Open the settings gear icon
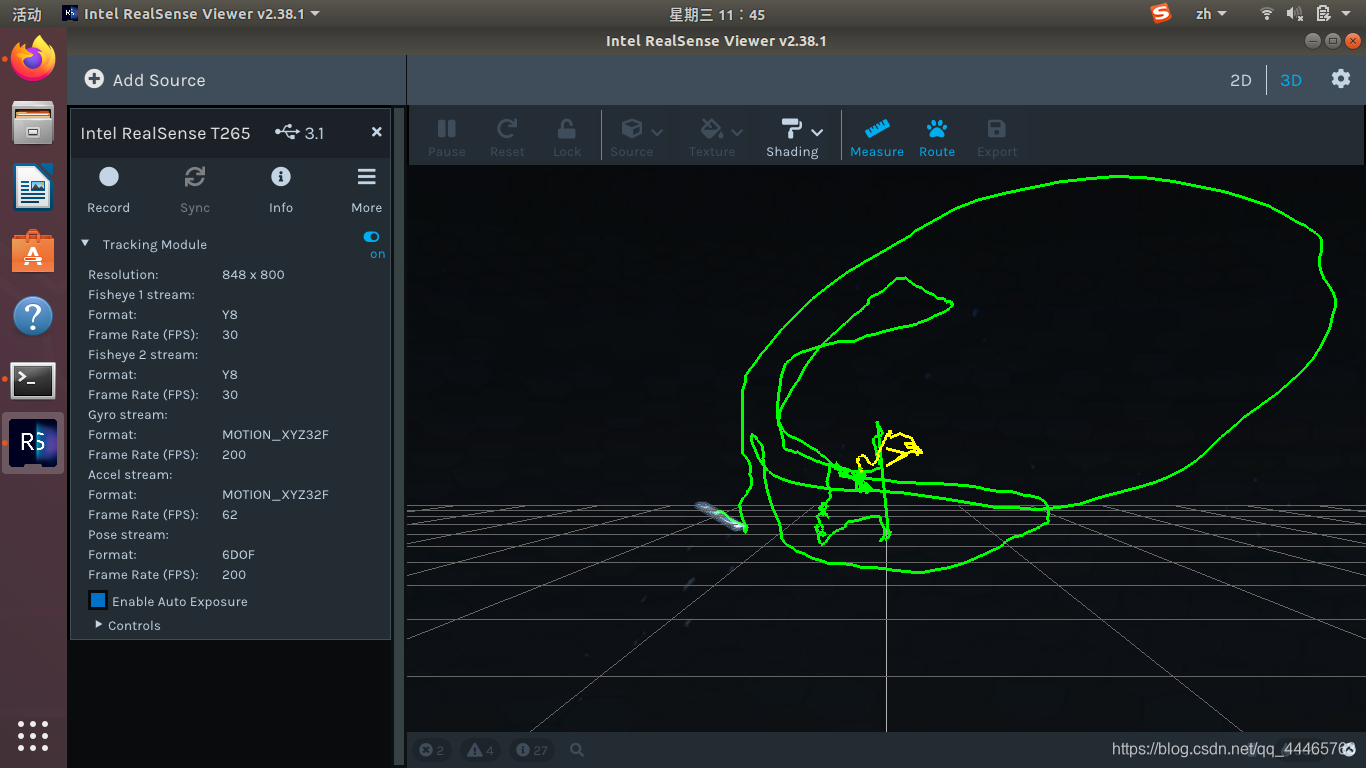Image resolution: width=1366 pixels, height=768 pixels. pyautogui.click(x=1341, y=78)
